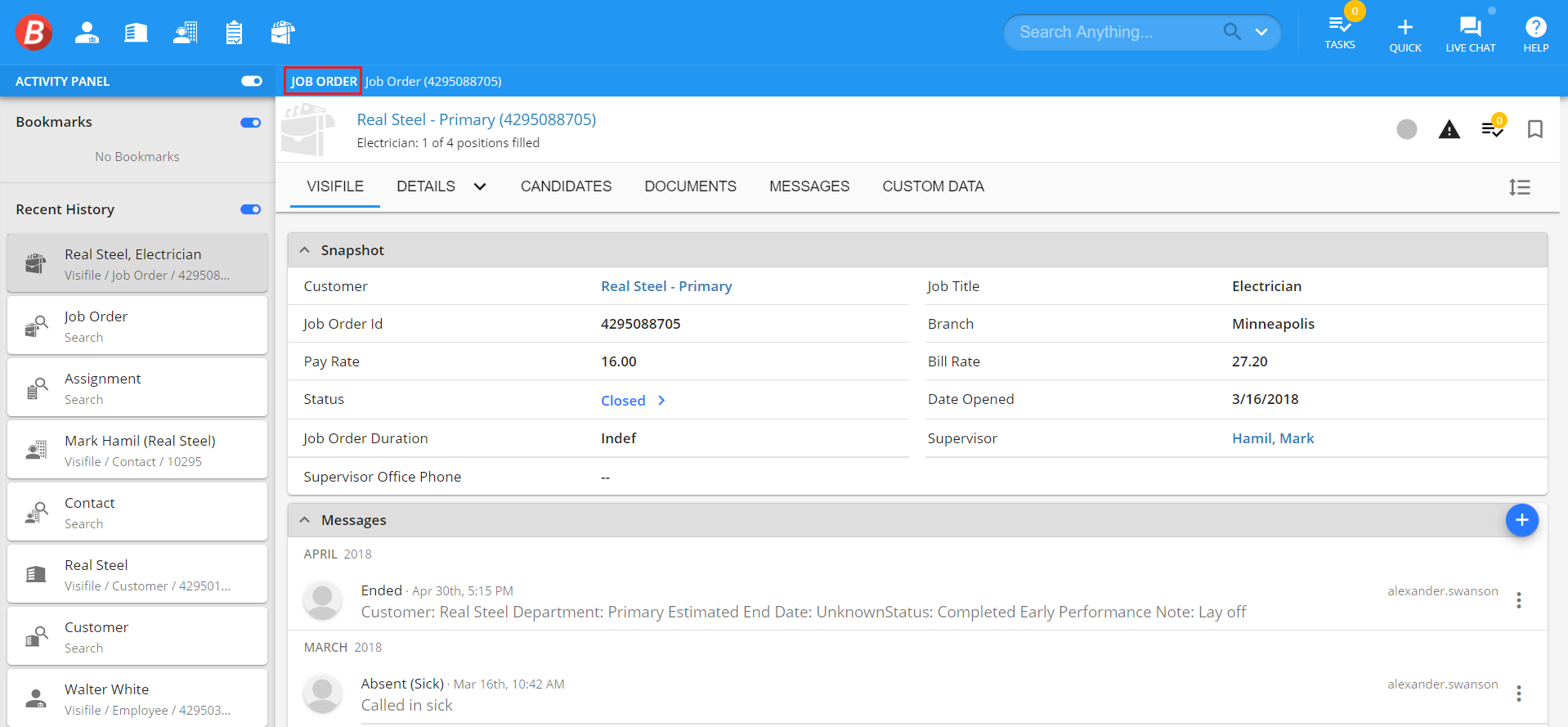Image resolution: width=1568 pixels, height=727 pixels.
Task: Click the Bill Rate value 27.20
Action: 1250,361
